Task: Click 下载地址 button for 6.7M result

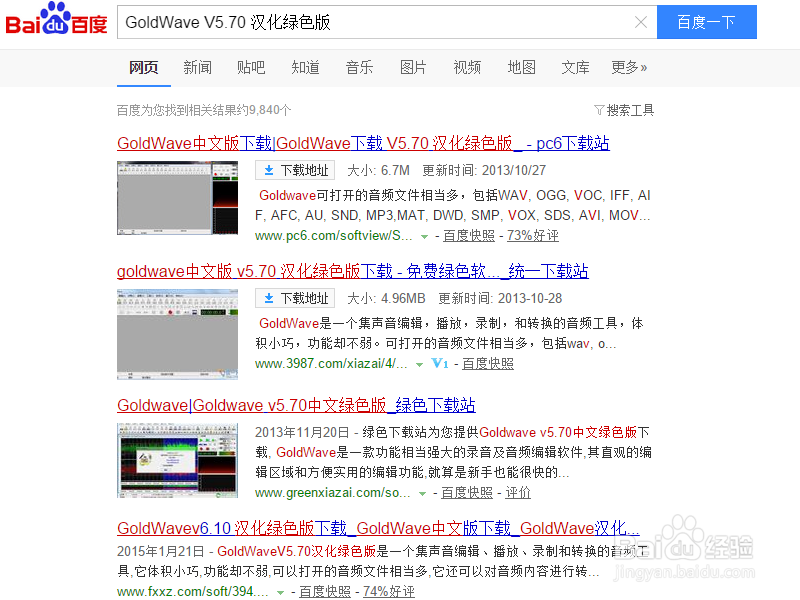Action: click(x=295, y=170)
